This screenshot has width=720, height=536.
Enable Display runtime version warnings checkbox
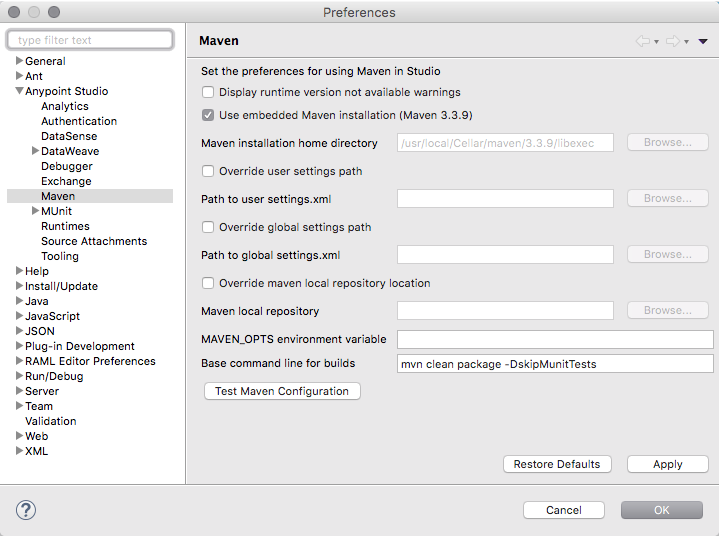tap(208, 92)
